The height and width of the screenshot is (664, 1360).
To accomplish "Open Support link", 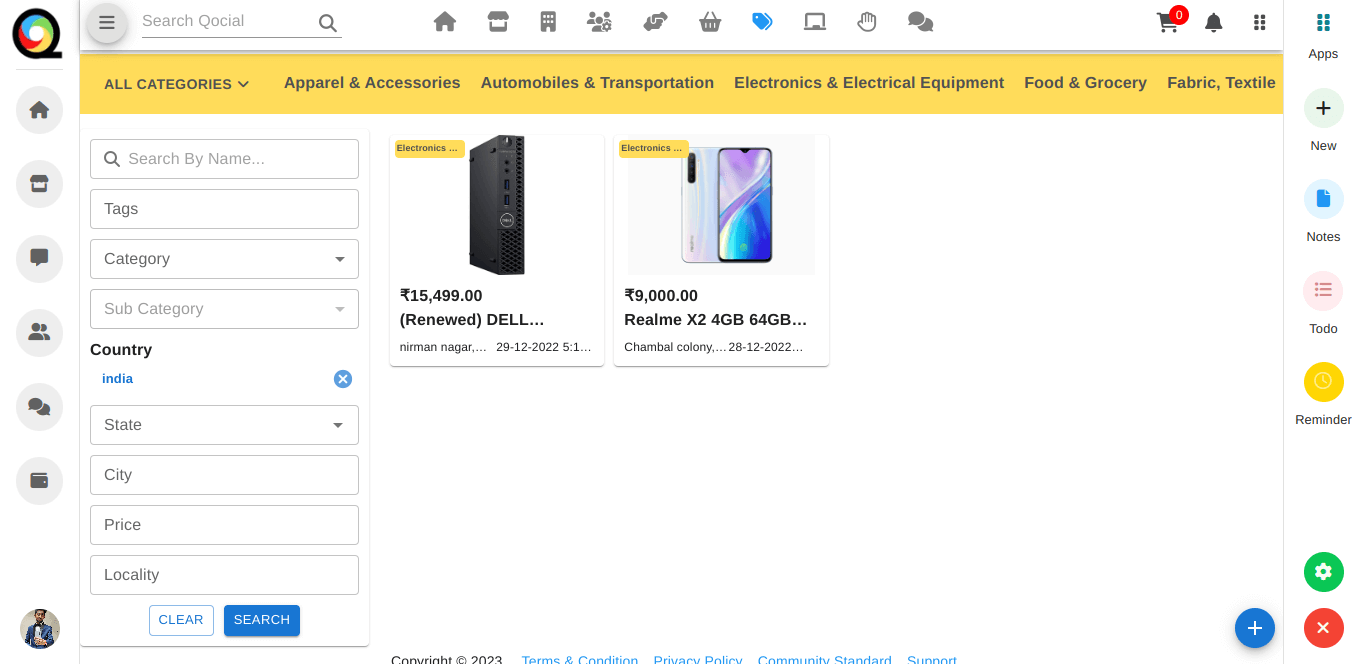I will point(932,660).
